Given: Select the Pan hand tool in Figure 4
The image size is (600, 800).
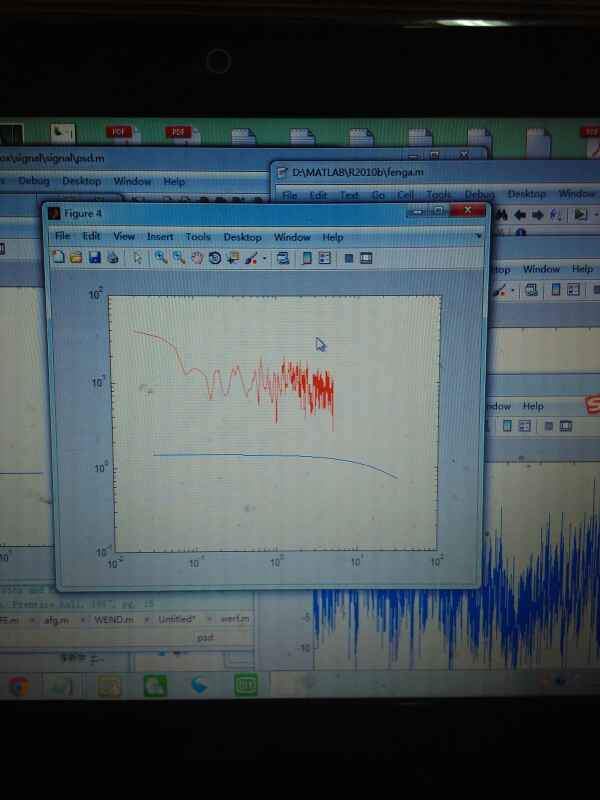Looking at the screenshot, I should pos(197,258).
